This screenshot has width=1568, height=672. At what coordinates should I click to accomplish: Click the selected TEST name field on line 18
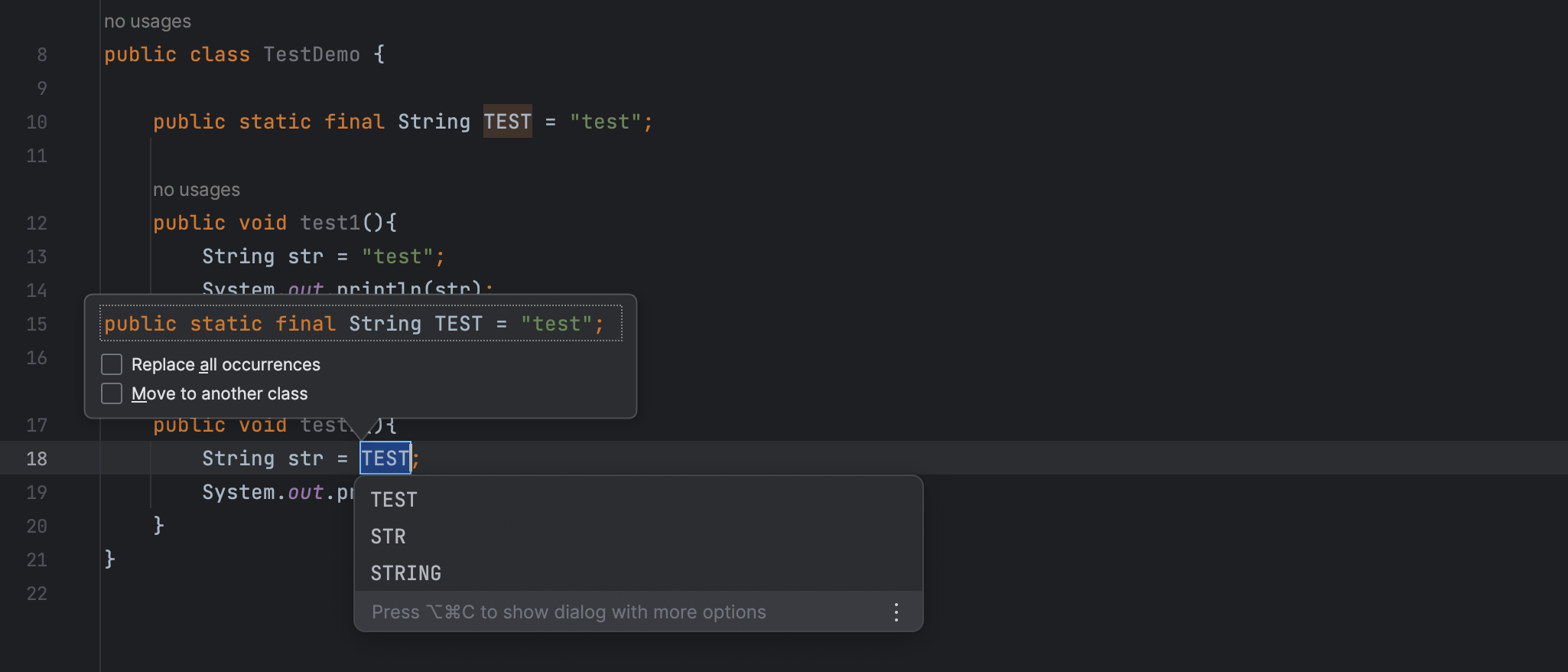click(x=385, y=458)
